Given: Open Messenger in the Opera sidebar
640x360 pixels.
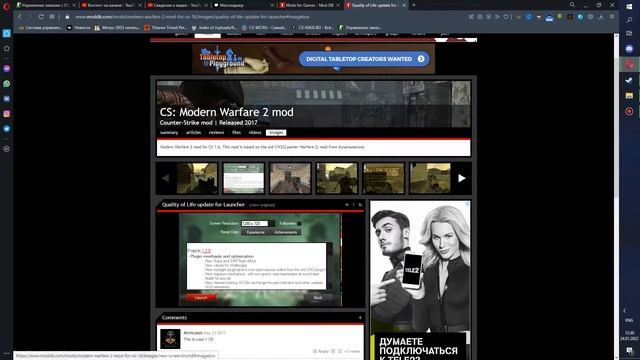Looking at the screenshot, I should pos(7,69).
